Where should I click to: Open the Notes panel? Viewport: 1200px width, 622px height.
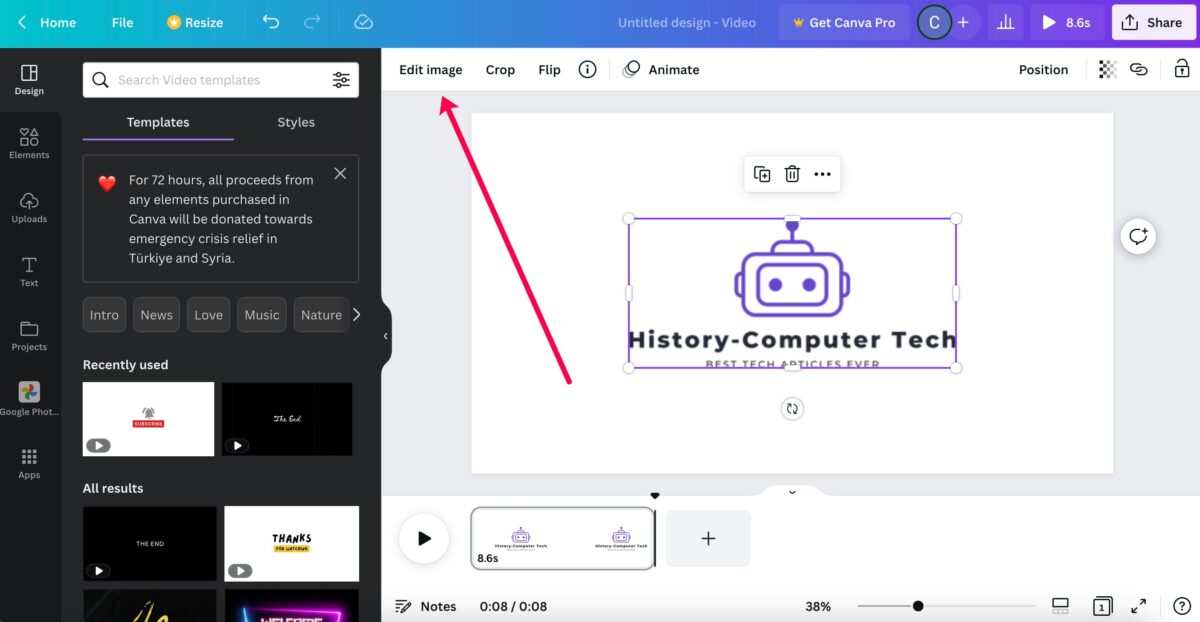coord(426,606)
